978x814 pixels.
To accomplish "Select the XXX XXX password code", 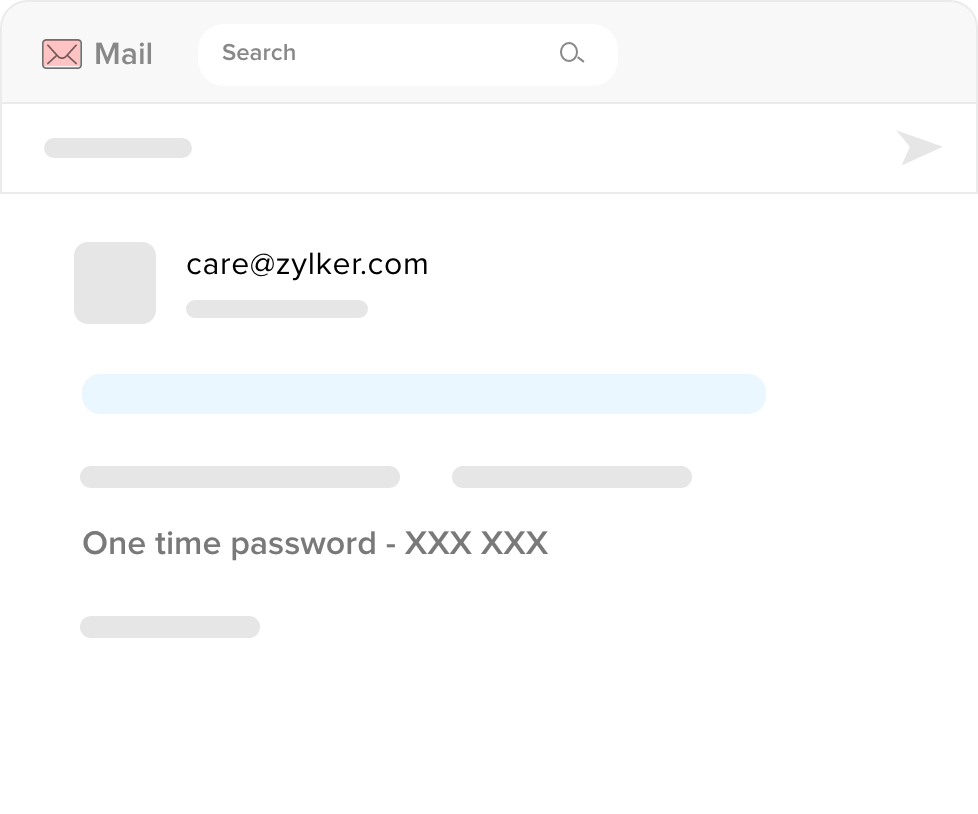I will click(x=476, y=543).
